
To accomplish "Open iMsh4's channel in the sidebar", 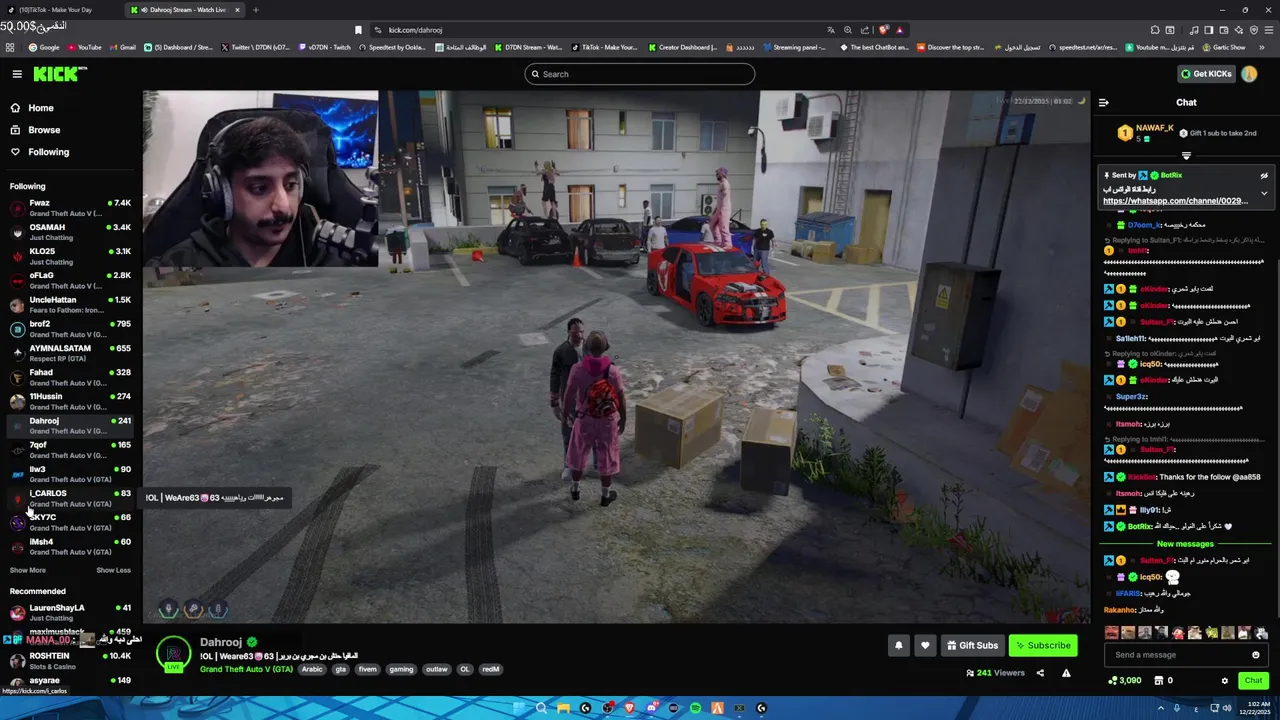I will [70, 546].
